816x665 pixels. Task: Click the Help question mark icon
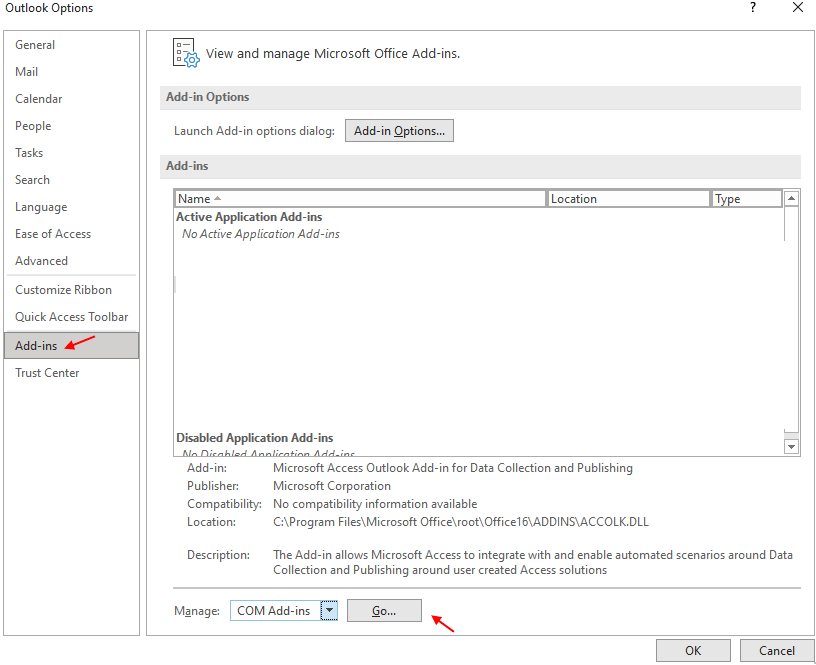753,7
